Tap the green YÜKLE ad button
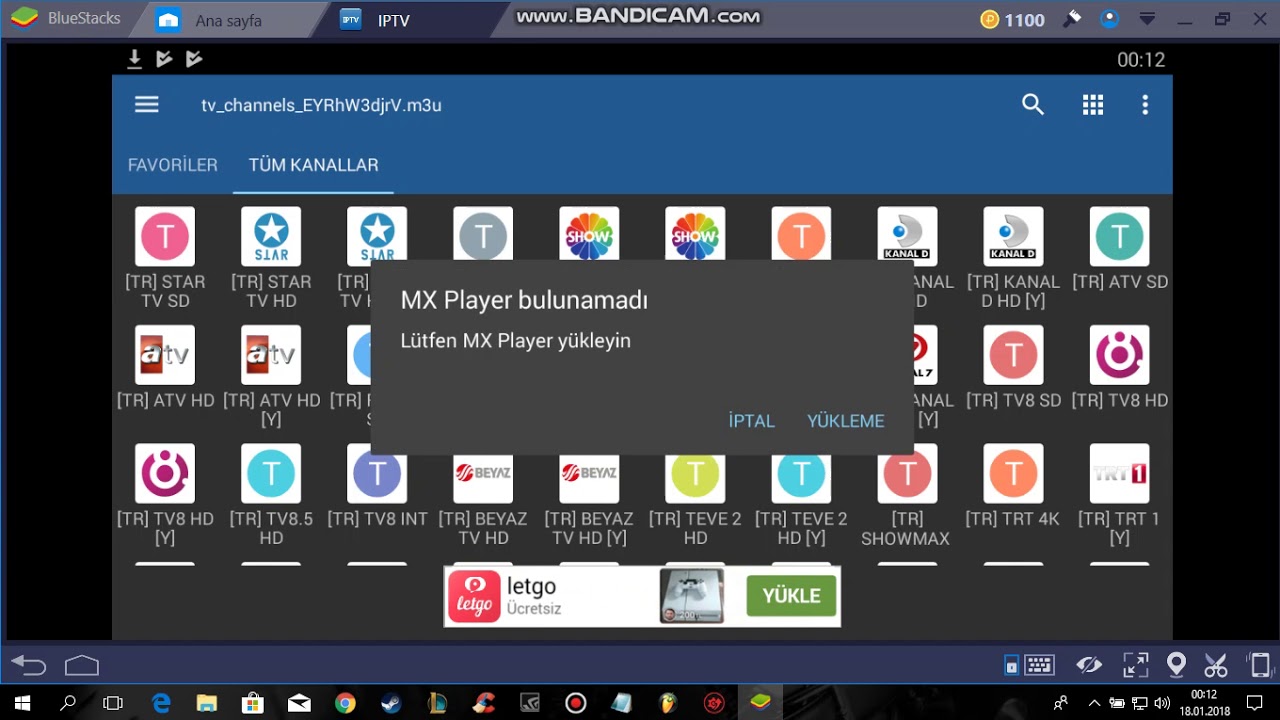 point(791,596)
